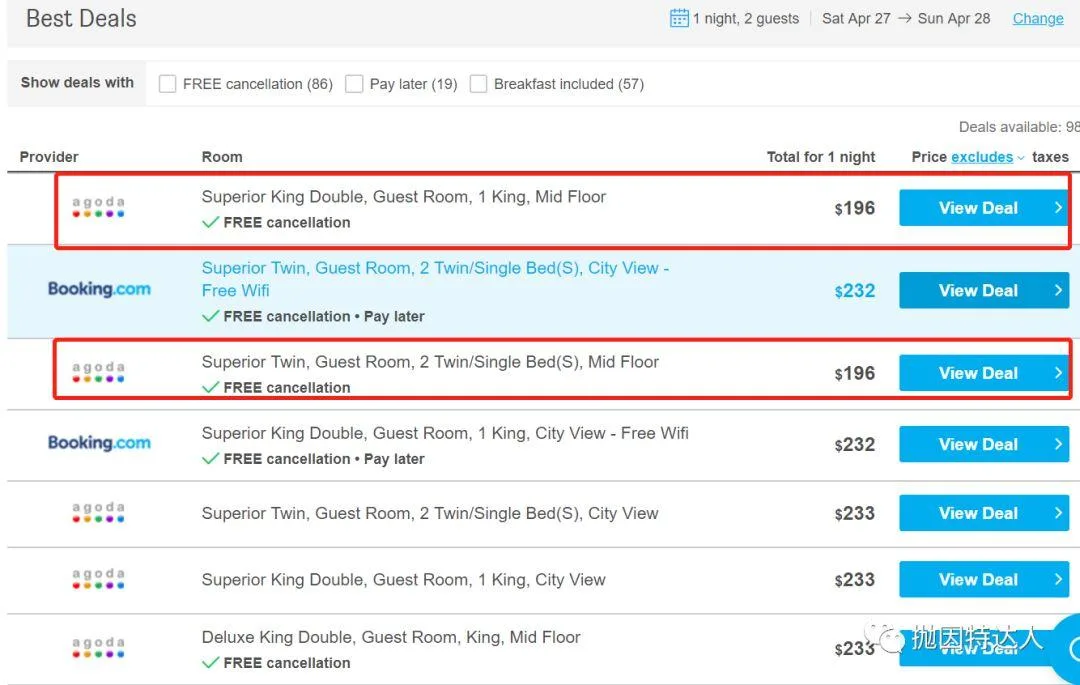Click the Total for 1 night column header
This screenshot has height=685, width=1080.
pyautogui.click(x=820, y=157)
